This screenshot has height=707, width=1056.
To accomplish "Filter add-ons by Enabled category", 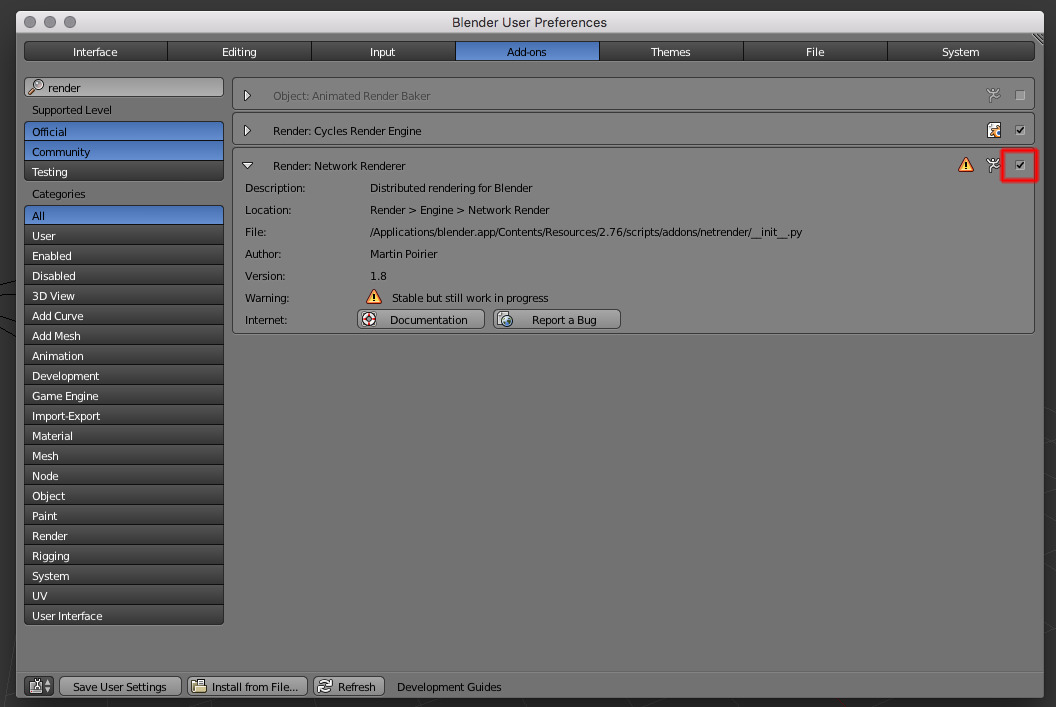I will (x=124, y=256).
